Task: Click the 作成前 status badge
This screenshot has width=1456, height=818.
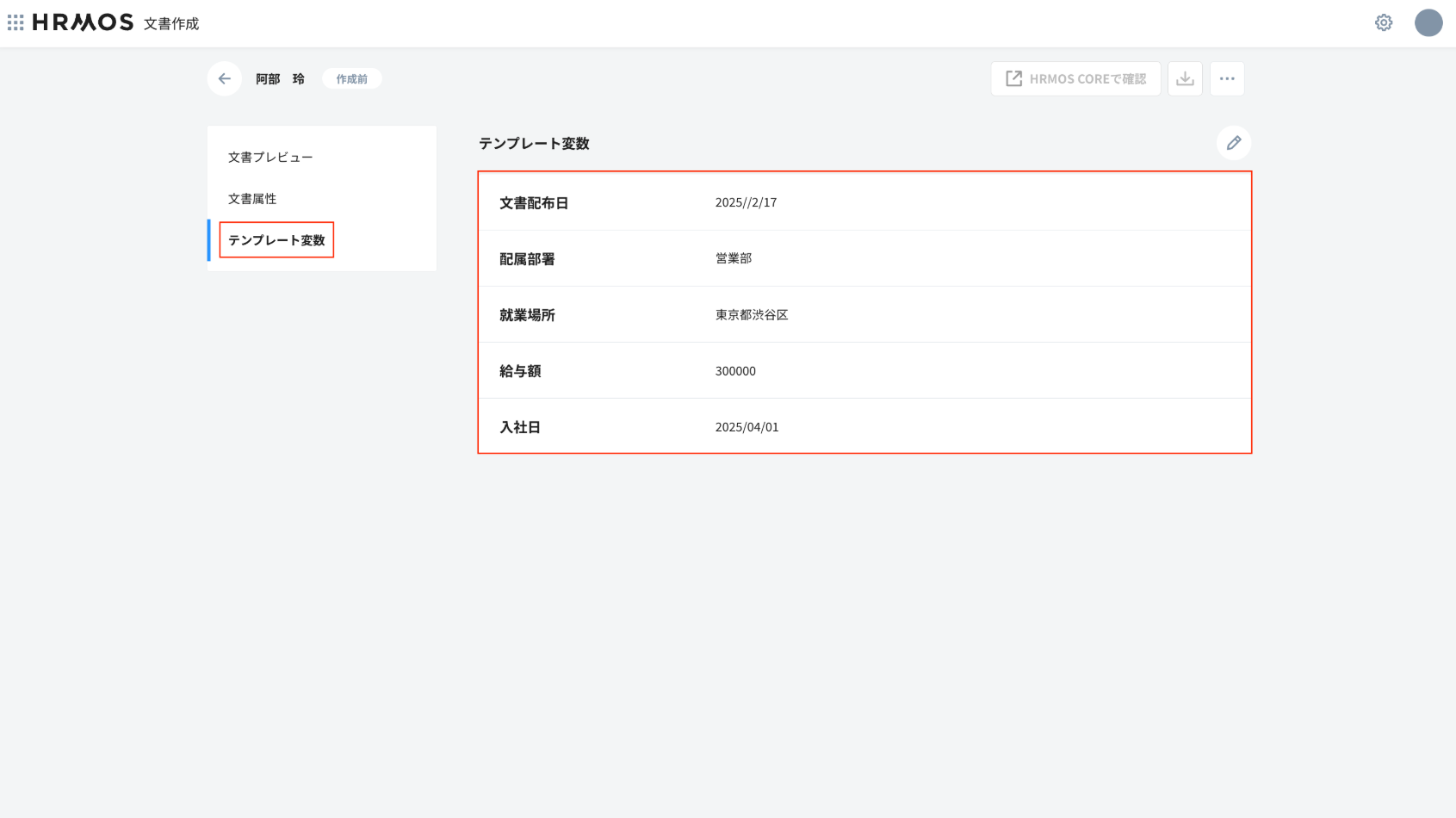Action: 351,79
